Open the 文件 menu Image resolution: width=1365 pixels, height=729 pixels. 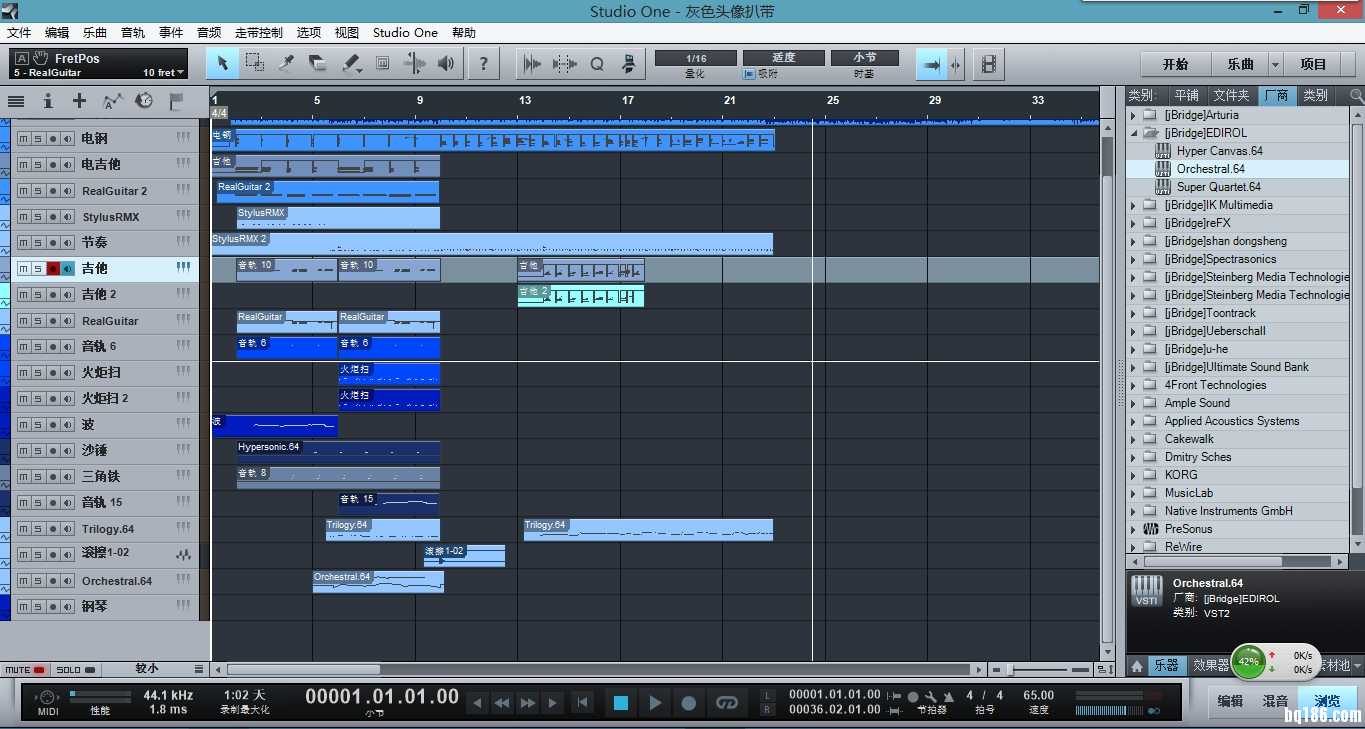pos(19,32)
